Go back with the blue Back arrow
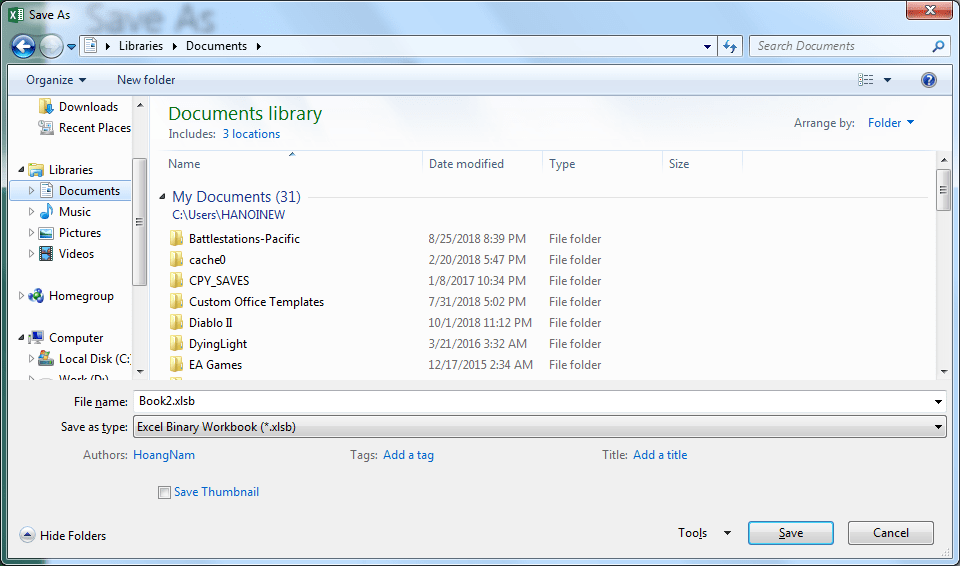The height and width of the screenshot is (566, 960). click(x=23, y=46)
